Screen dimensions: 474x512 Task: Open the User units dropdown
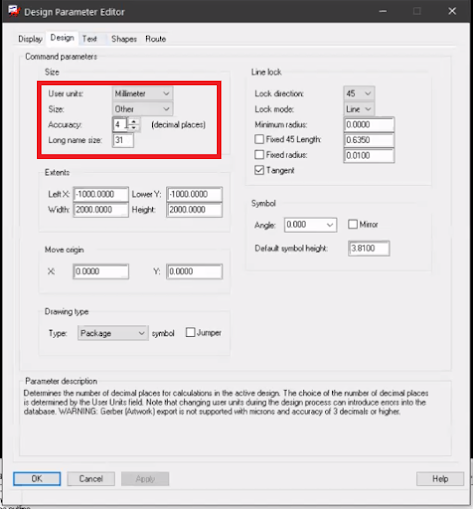click(x=142, y=94)
